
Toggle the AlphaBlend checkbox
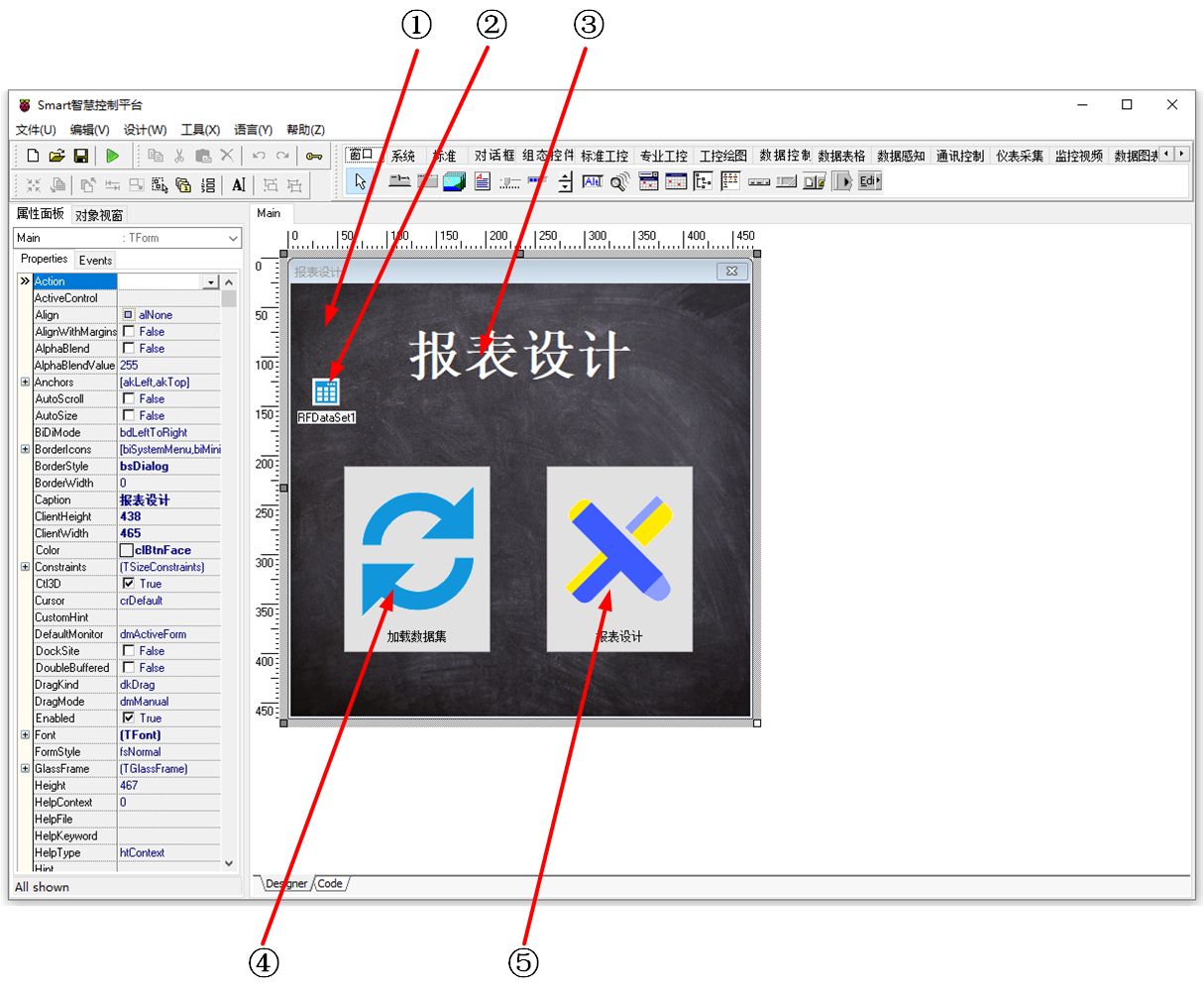[128, 349]
